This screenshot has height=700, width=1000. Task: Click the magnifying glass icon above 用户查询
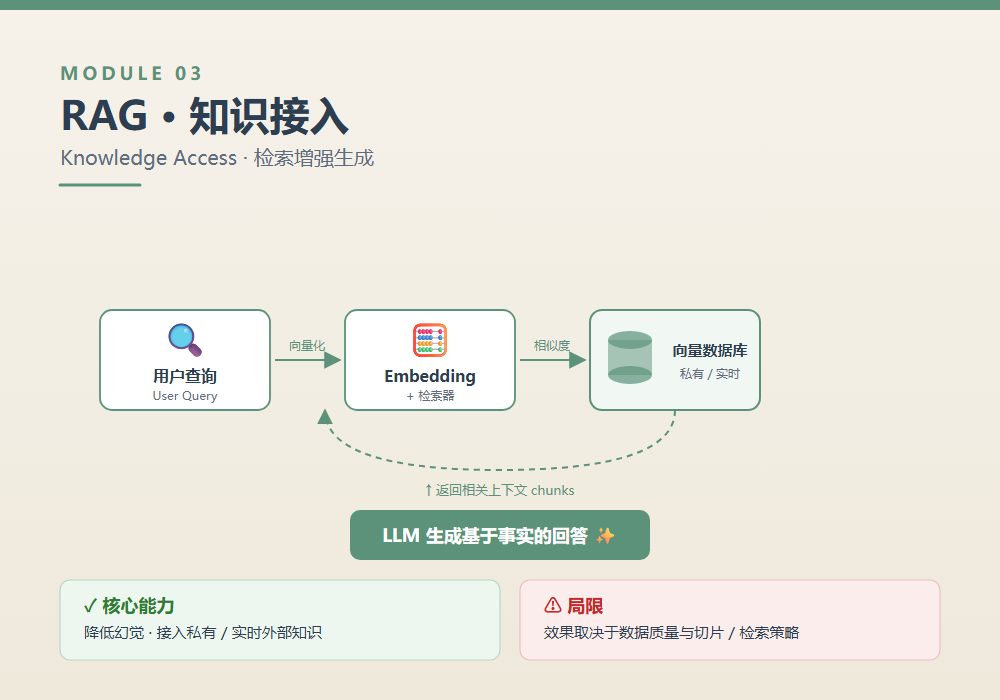185,340
